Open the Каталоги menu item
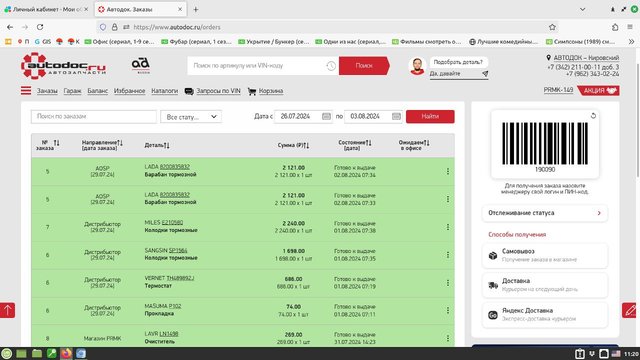640x360 pixels. click(x=164, y=91)
